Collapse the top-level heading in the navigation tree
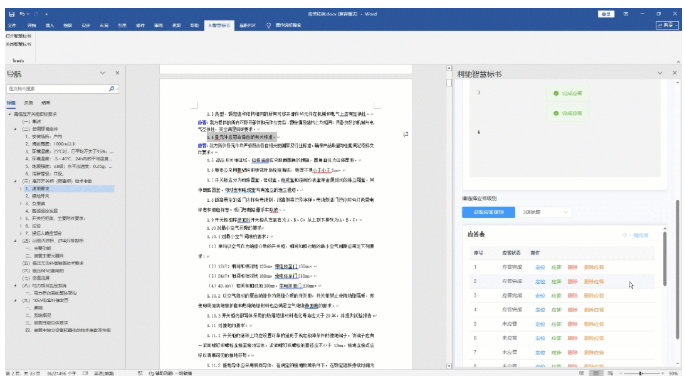This screenshot has height=378, width=684. tap(10, 114)
